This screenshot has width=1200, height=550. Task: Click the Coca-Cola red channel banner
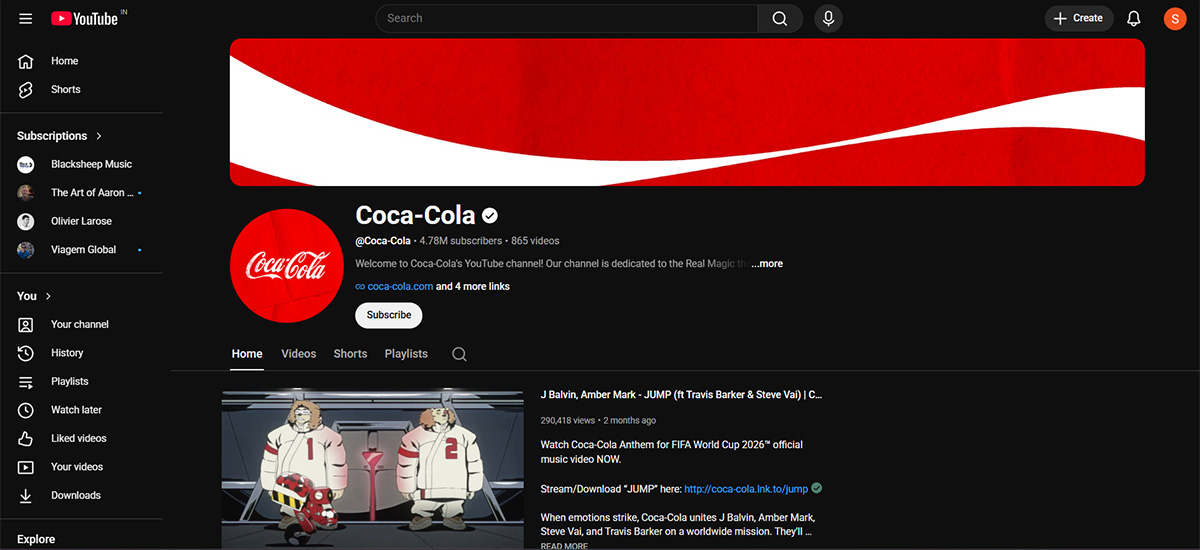(687, 112)
